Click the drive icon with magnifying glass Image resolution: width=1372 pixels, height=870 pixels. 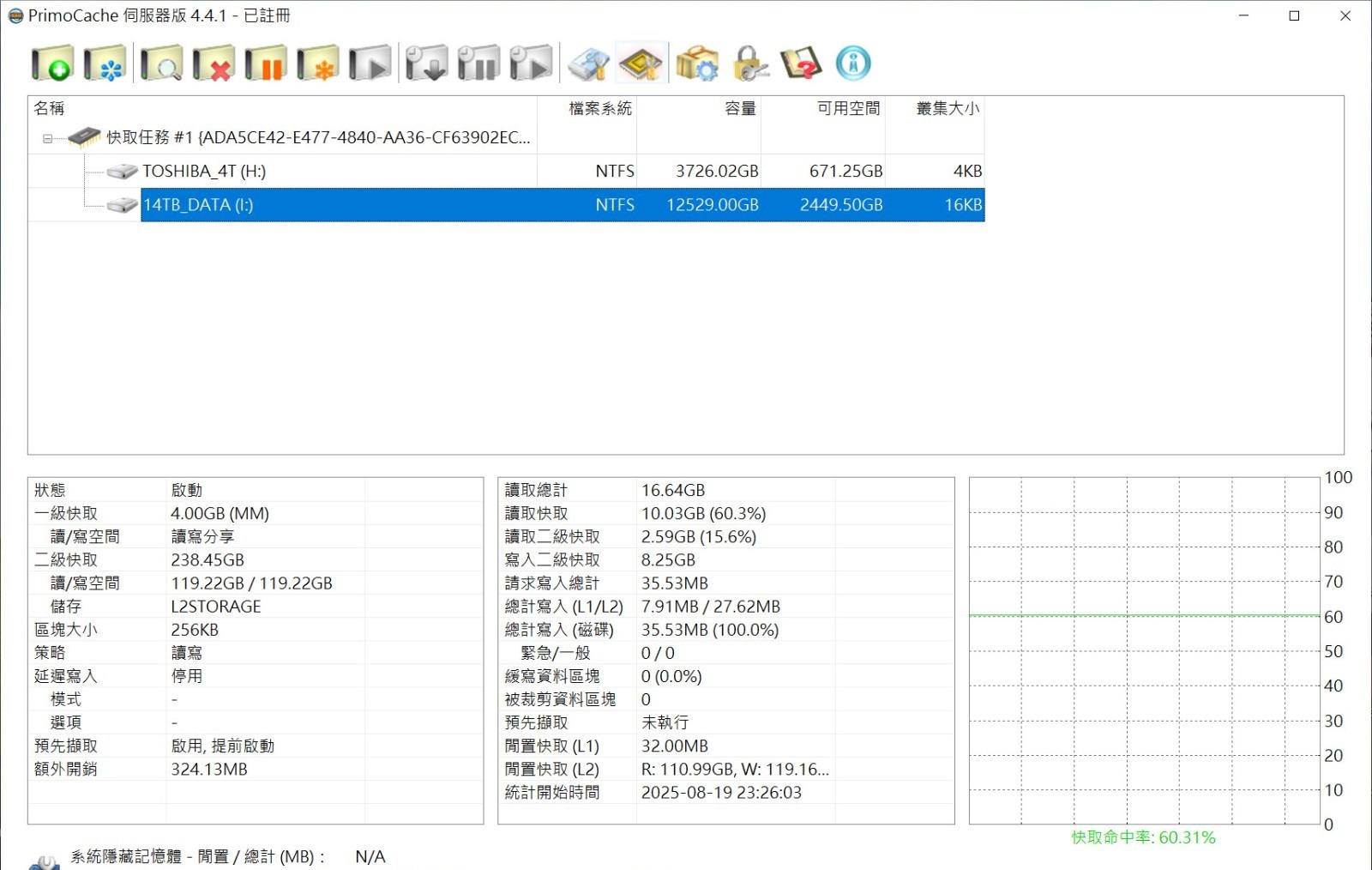click(x=161, y=63)
